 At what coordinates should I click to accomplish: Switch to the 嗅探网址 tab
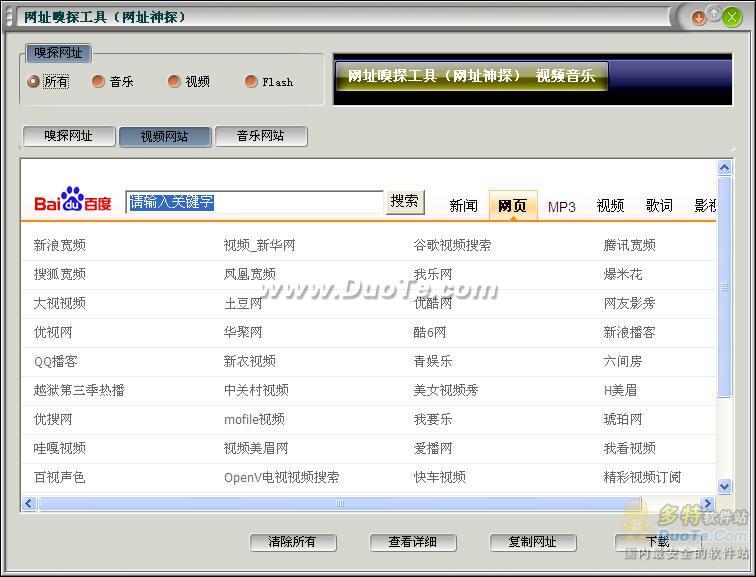coord(68,136)
